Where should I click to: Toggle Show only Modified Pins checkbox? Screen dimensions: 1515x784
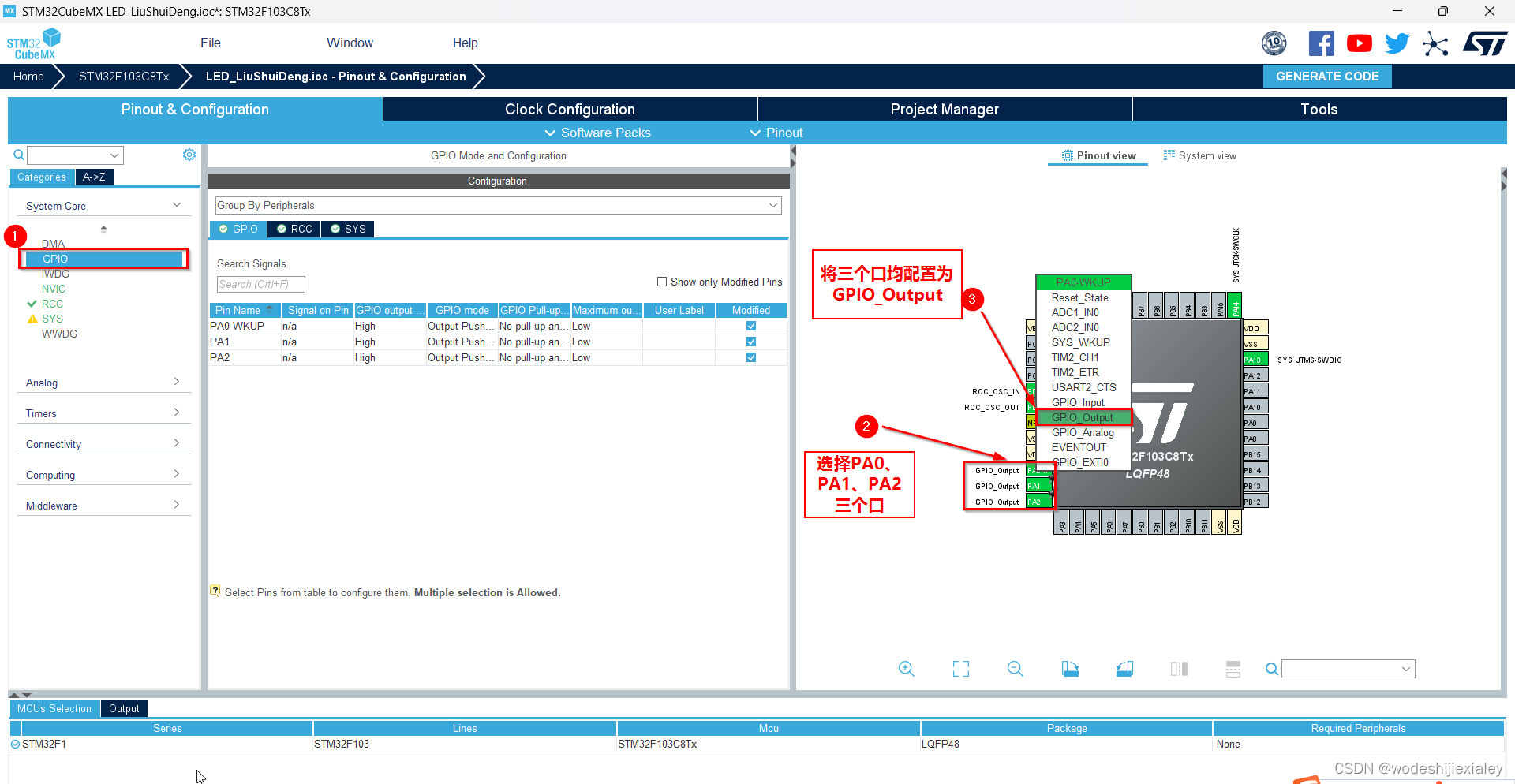pyautogui.click(x=662, y=282)
